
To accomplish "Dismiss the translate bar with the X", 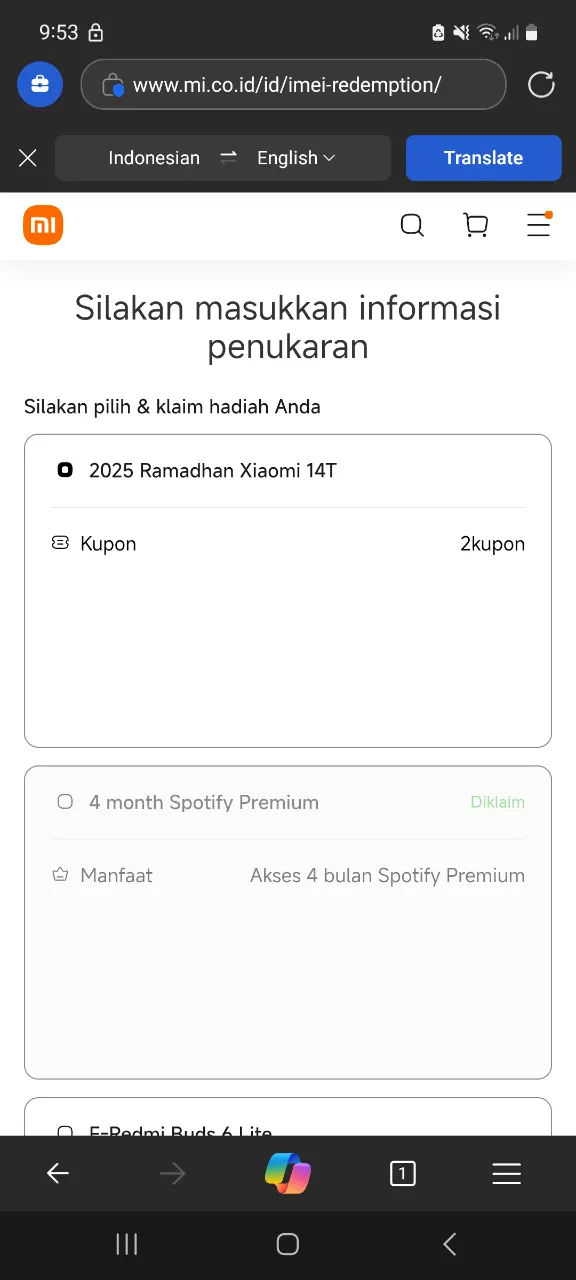I will pos(28,158).
